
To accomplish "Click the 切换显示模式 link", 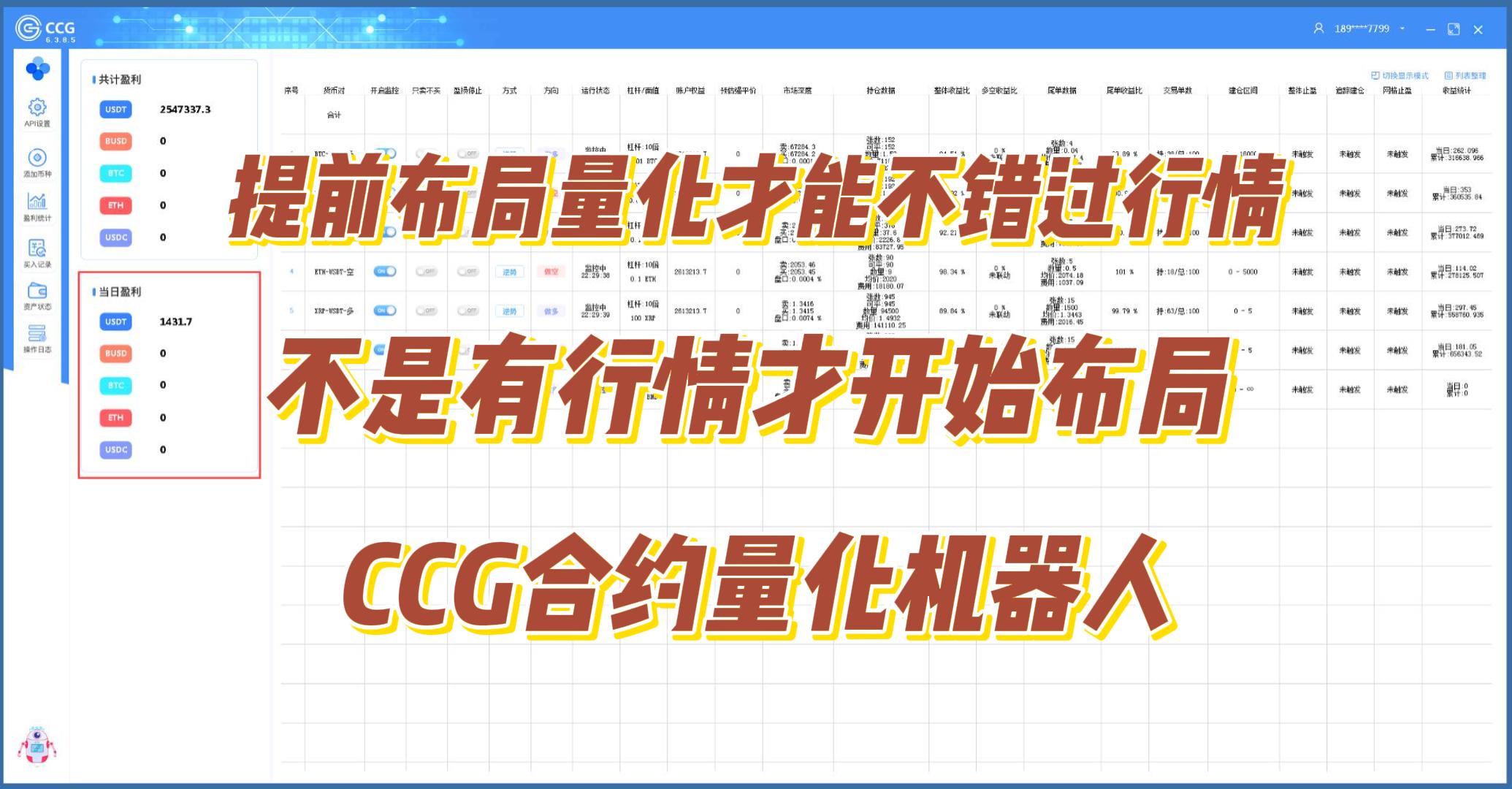I will click(1400, 76).
